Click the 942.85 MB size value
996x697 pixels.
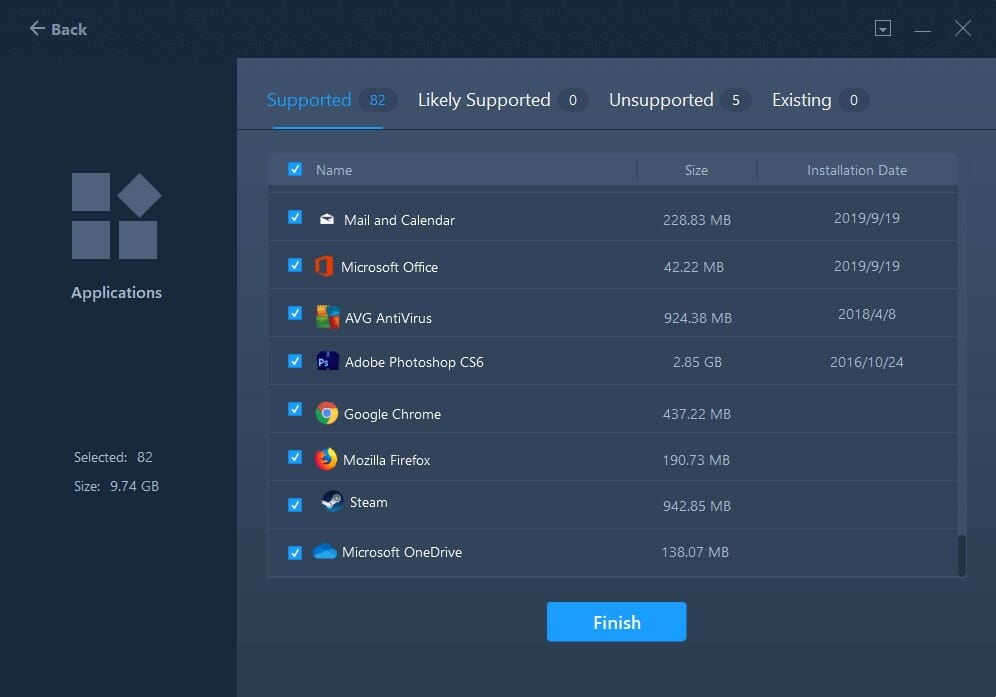pos(697,506)
